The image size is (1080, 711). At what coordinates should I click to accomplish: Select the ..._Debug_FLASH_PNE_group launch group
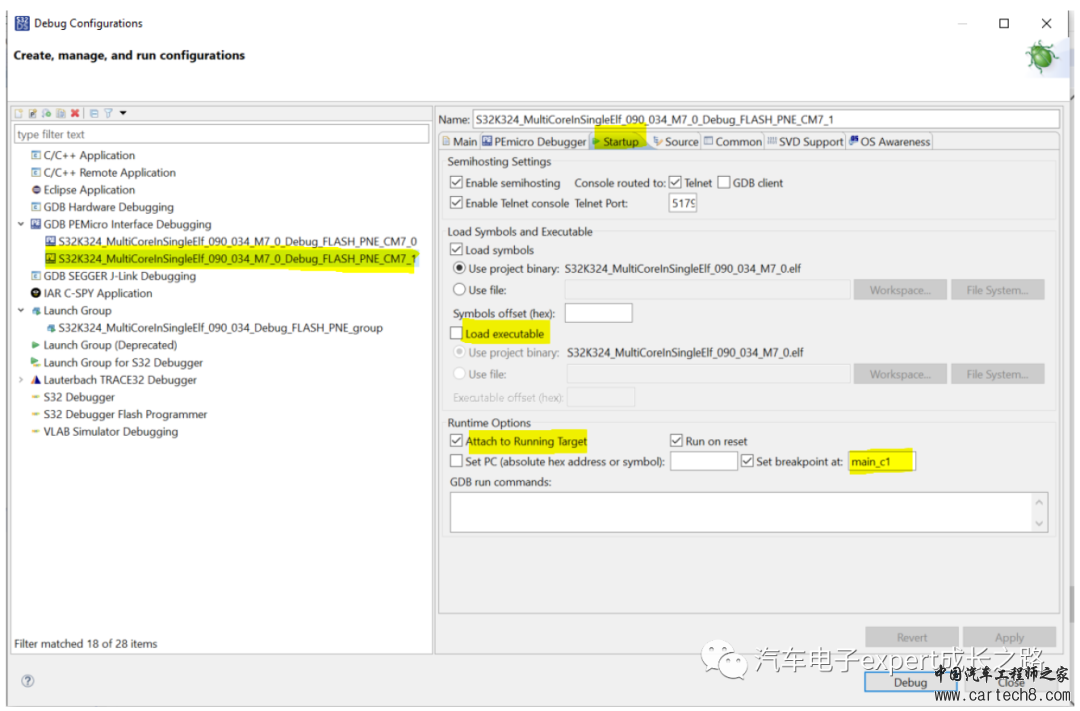(x=220, y=328)
